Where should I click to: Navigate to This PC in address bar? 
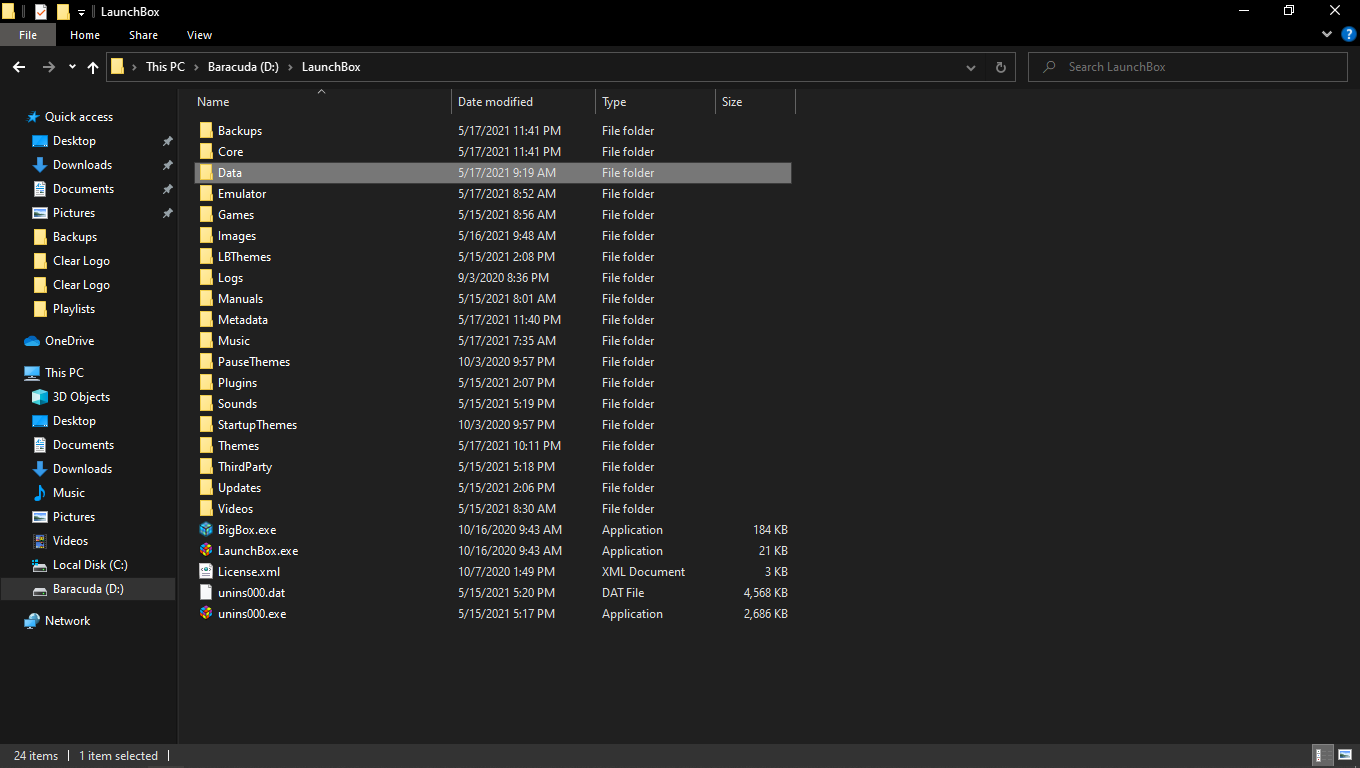pos(165,67)
